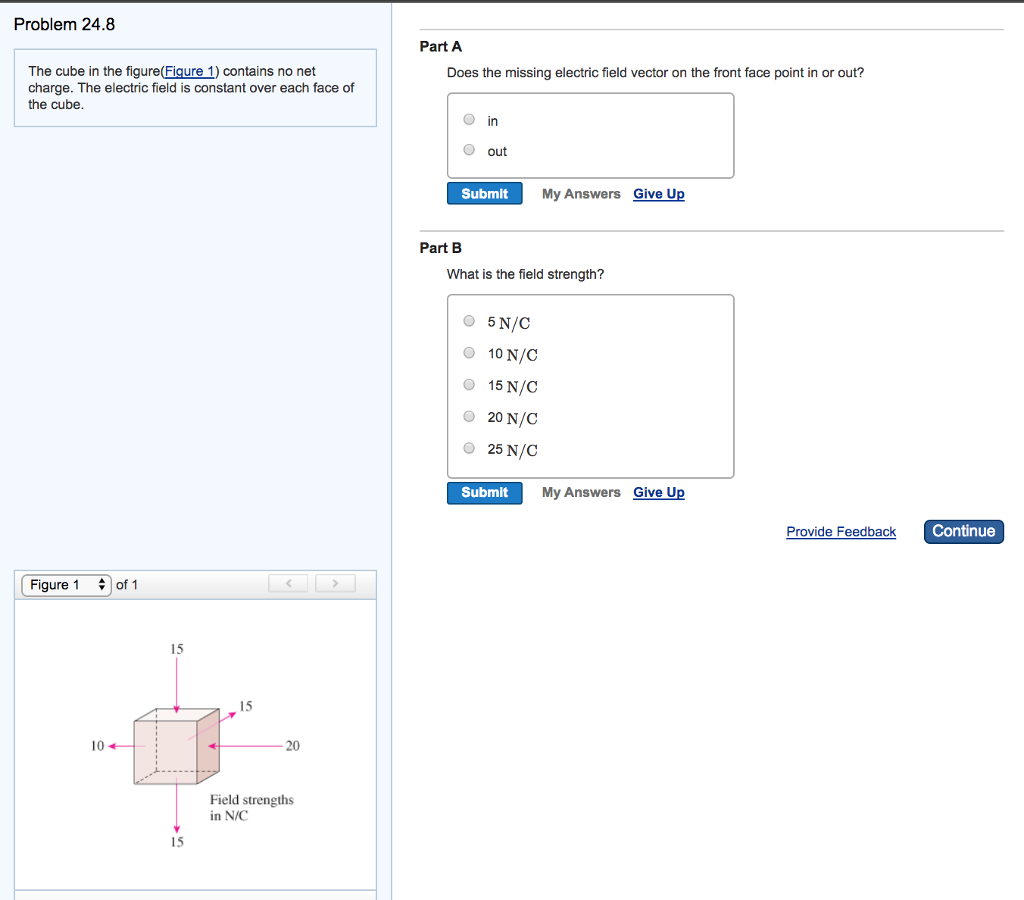Choose 5 N/C as the field strength
This screenshot has width=1024, height=900.
click(468, 320)
